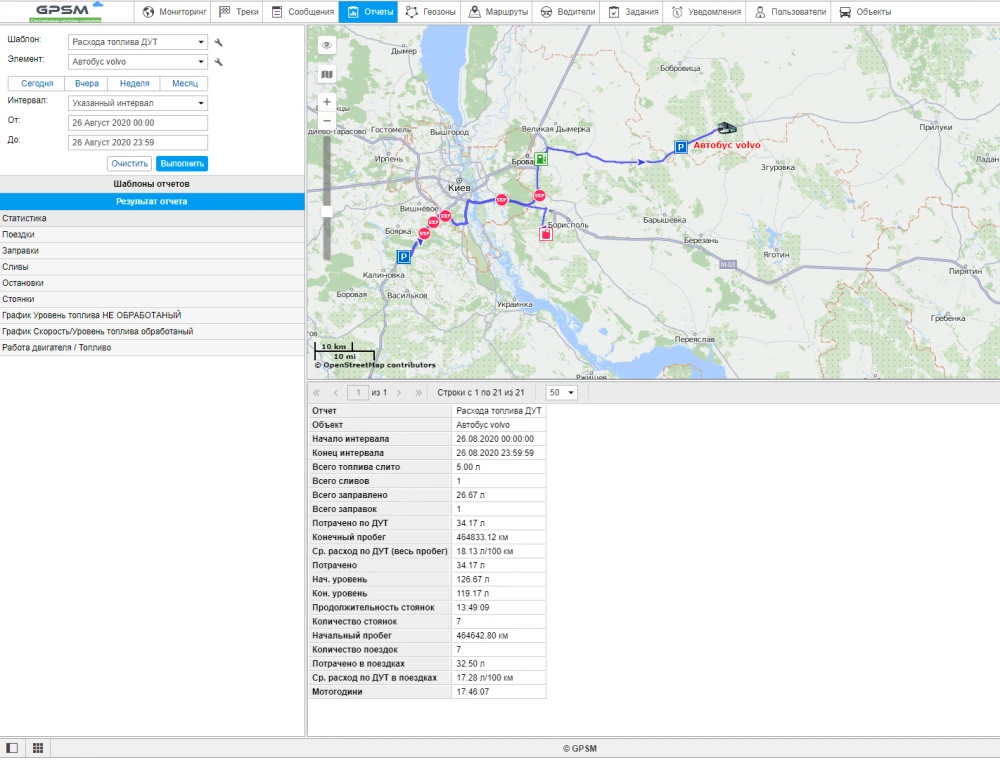
Task: Switch map layers with the map icon
Action: [326, 74]
